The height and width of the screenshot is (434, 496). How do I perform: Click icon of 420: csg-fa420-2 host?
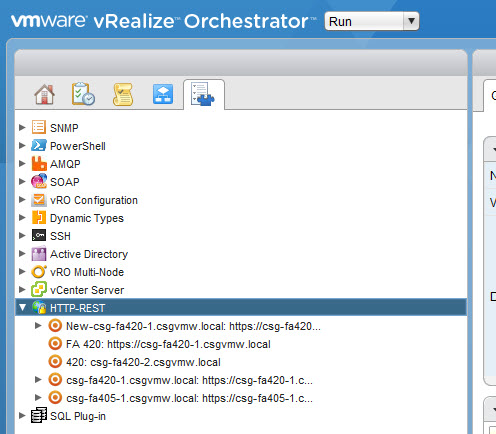[55, 361]
